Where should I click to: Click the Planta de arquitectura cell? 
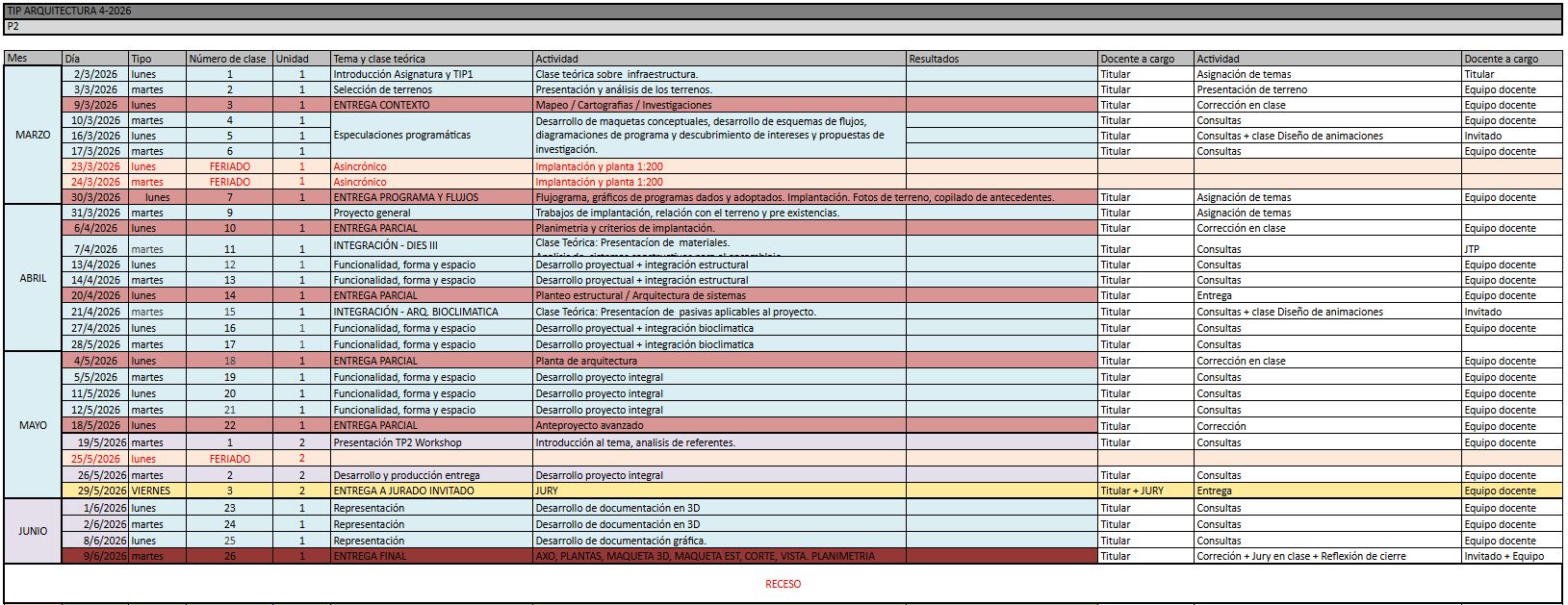tap(719, 361)
